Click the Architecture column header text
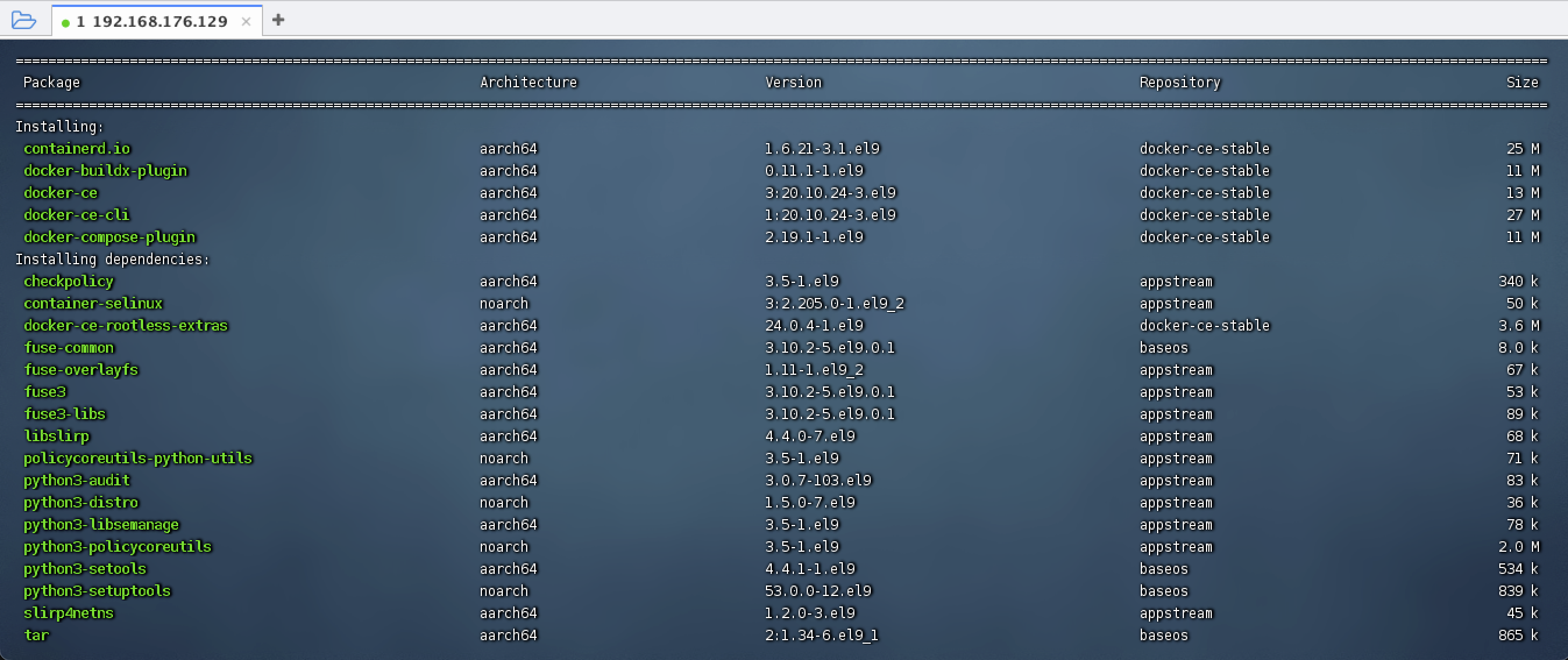 [x=528, y=82]
